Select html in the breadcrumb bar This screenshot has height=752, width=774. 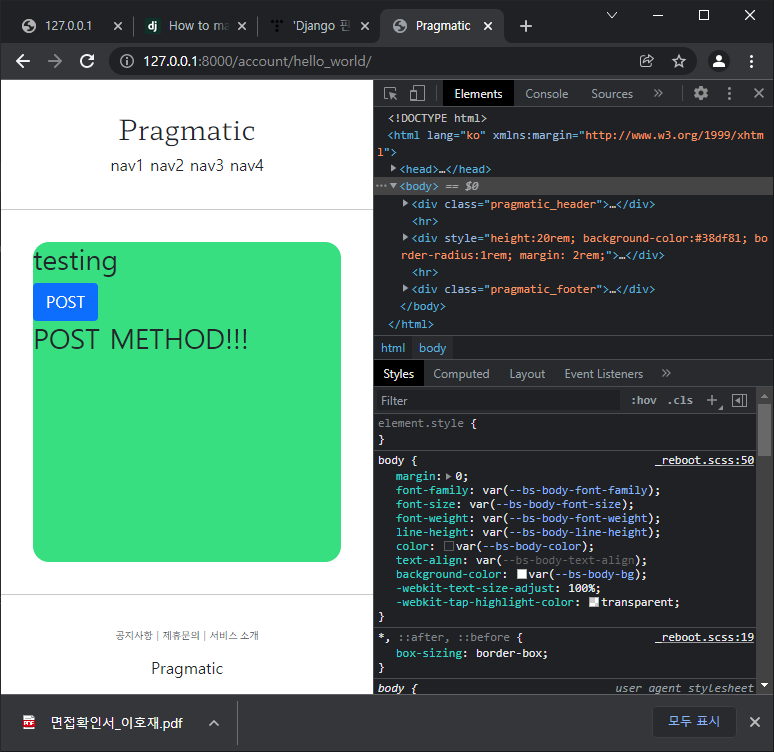point(393,348)
